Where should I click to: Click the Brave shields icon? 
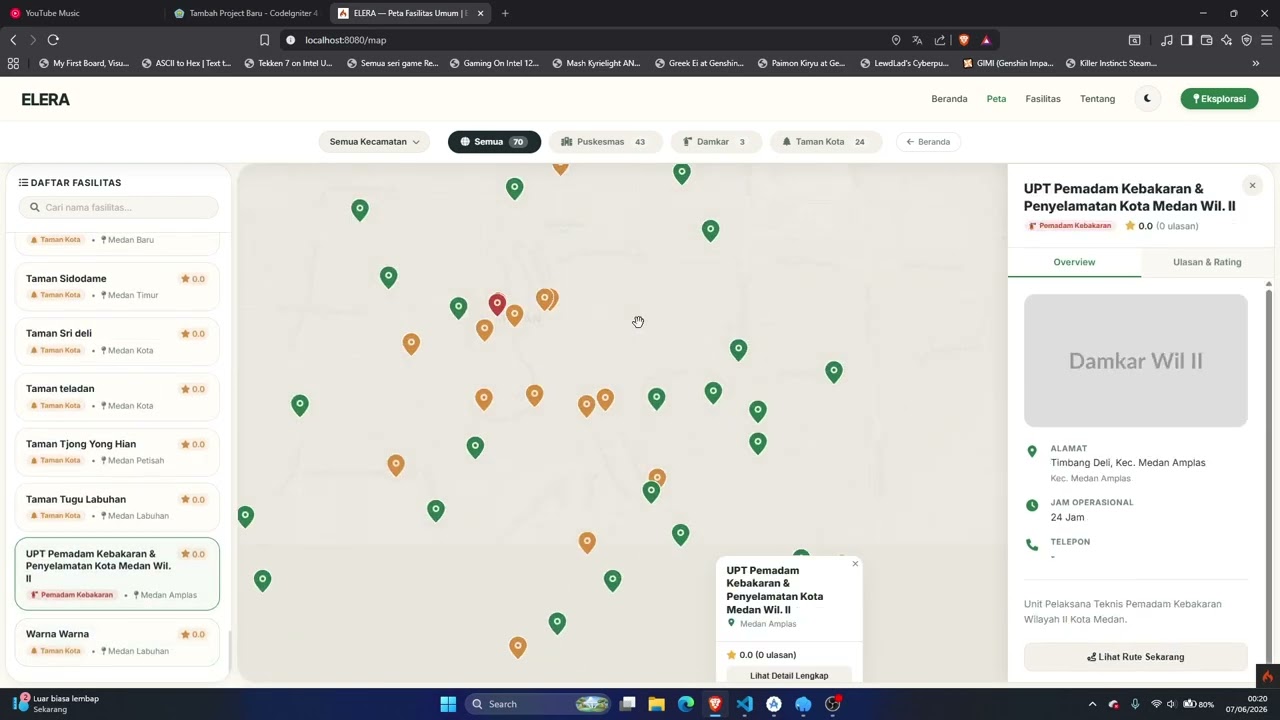click(x=964, y=40)
